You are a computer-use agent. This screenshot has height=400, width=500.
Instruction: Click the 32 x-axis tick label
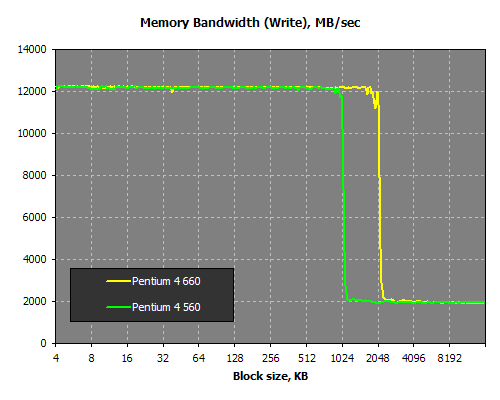(163, 358)
